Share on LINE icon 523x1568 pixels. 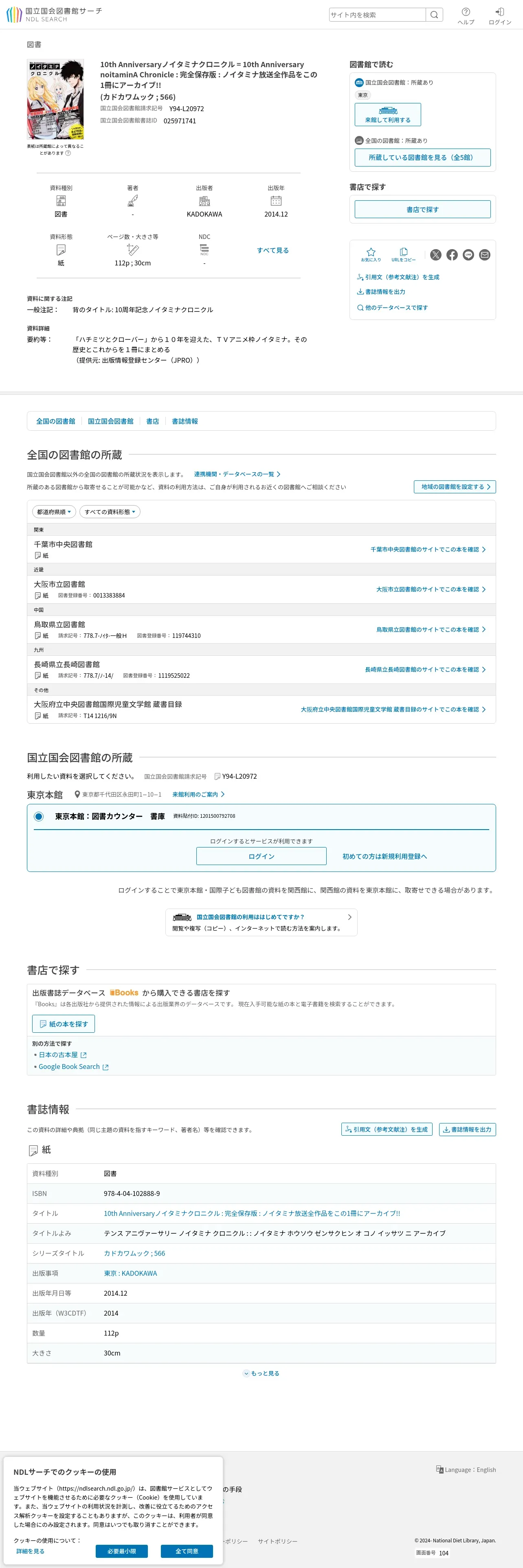(468, 255)
